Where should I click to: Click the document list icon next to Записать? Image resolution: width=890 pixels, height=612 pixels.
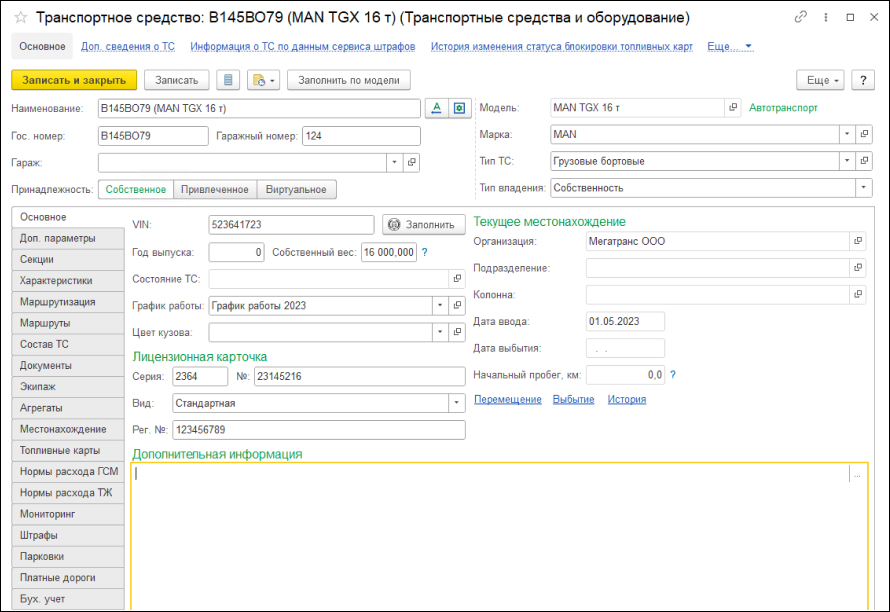(x=229, y=80)
